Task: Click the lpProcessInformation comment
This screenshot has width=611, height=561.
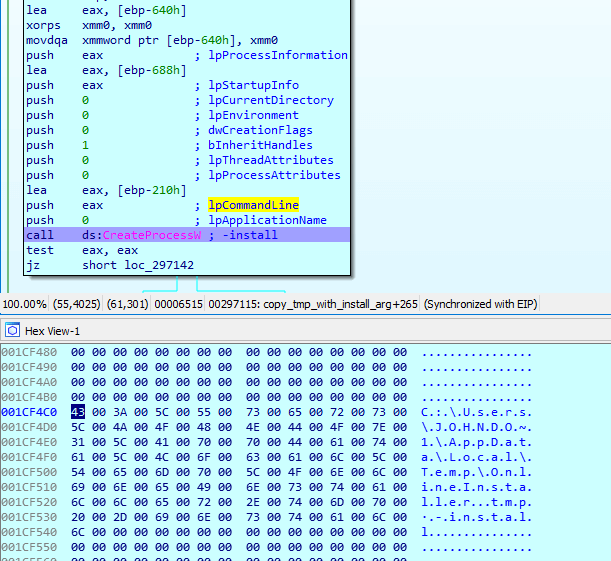Action: (x=278, y=55)
